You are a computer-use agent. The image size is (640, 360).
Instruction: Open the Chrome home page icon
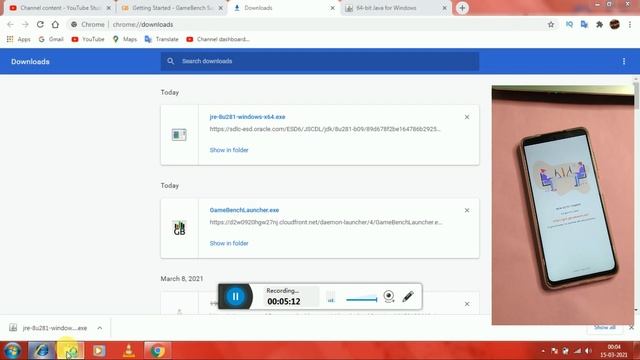pos(55,24)
